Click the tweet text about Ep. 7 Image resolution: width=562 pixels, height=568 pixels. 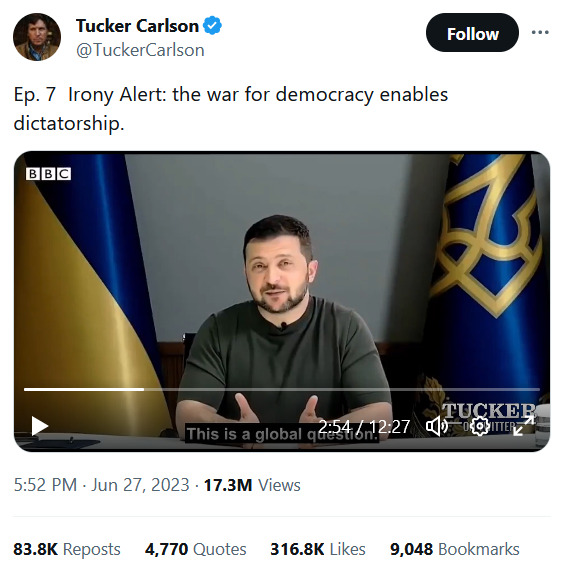tap(231, 109)
